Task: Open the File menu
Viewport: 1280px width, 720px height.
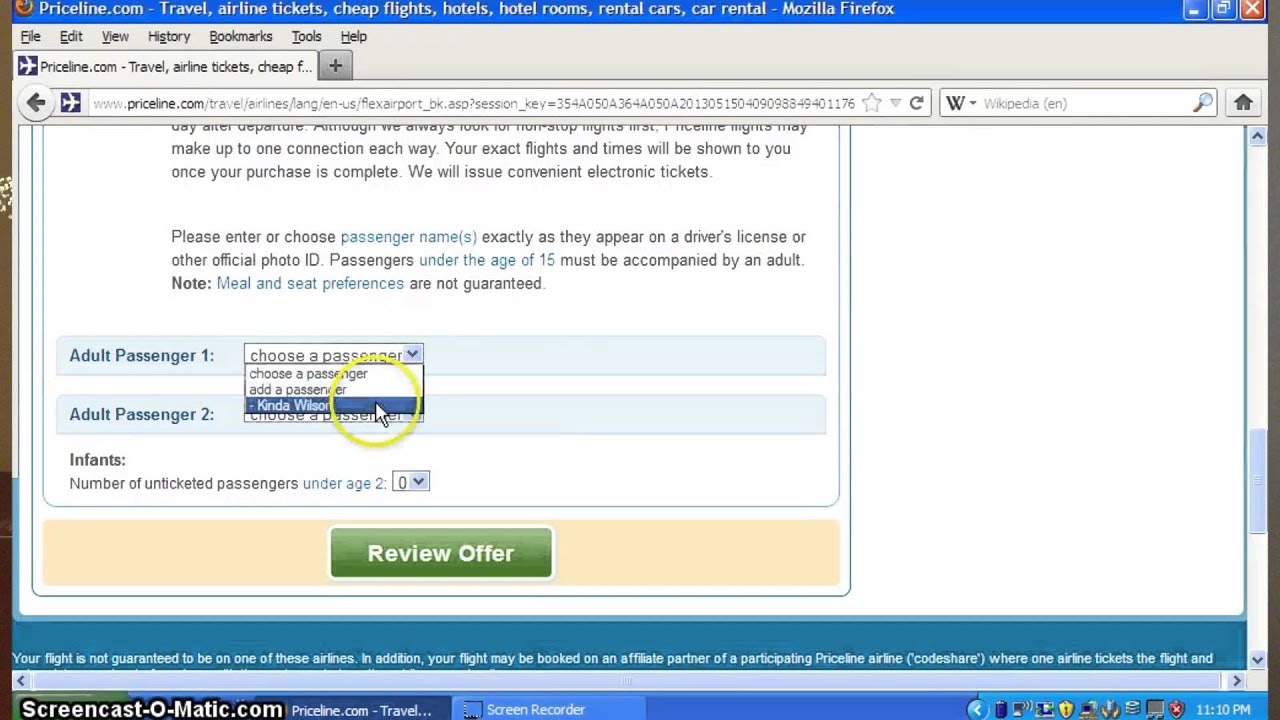Action: click(30, 36)
